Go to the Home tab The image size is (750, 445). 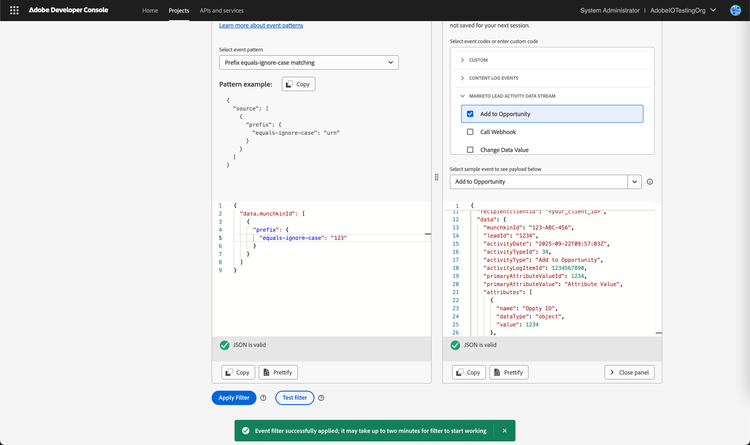[150, 10]
